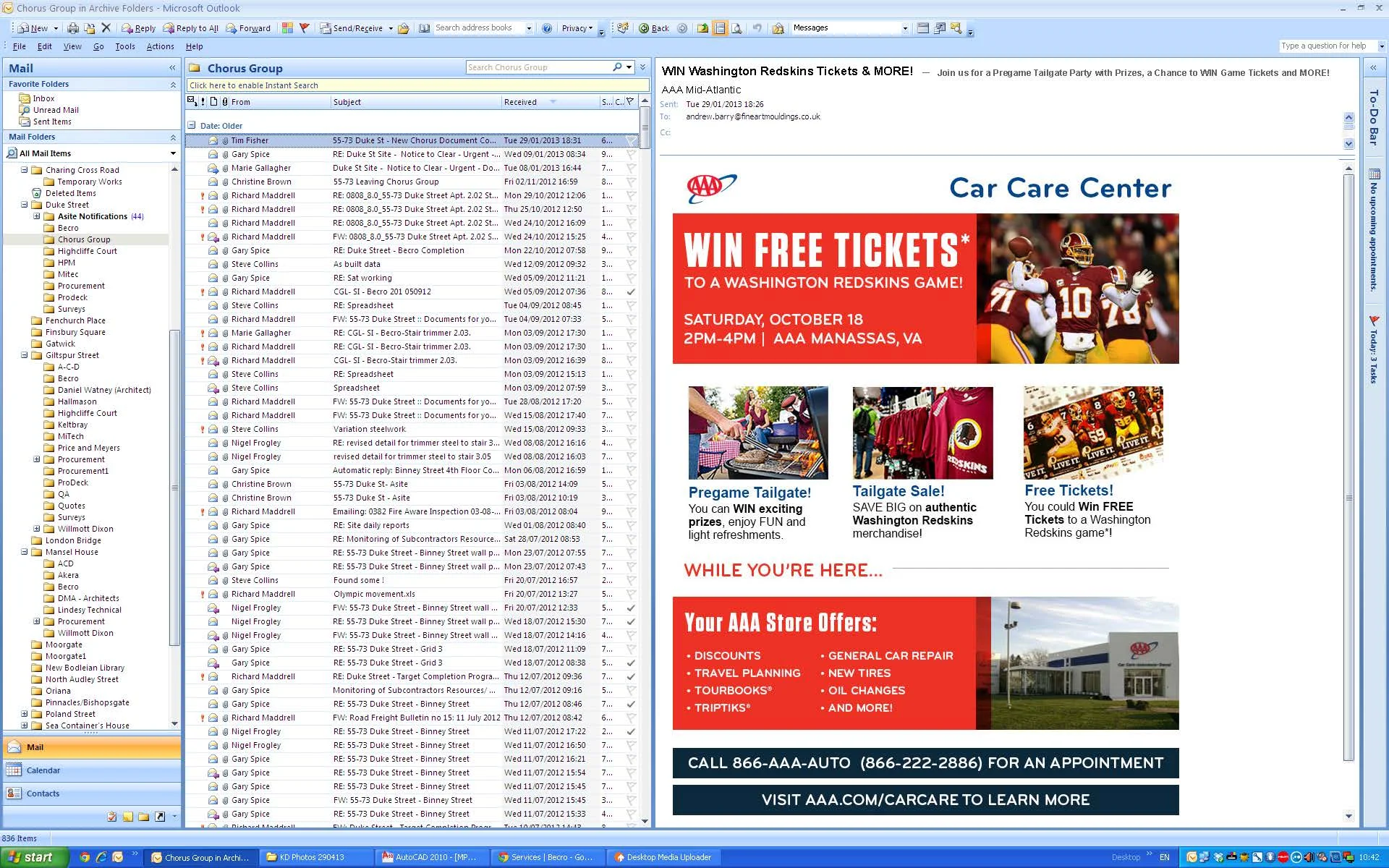Click the Print Preview icon
Screen dimensions: 1389x868
click(736, 28)
